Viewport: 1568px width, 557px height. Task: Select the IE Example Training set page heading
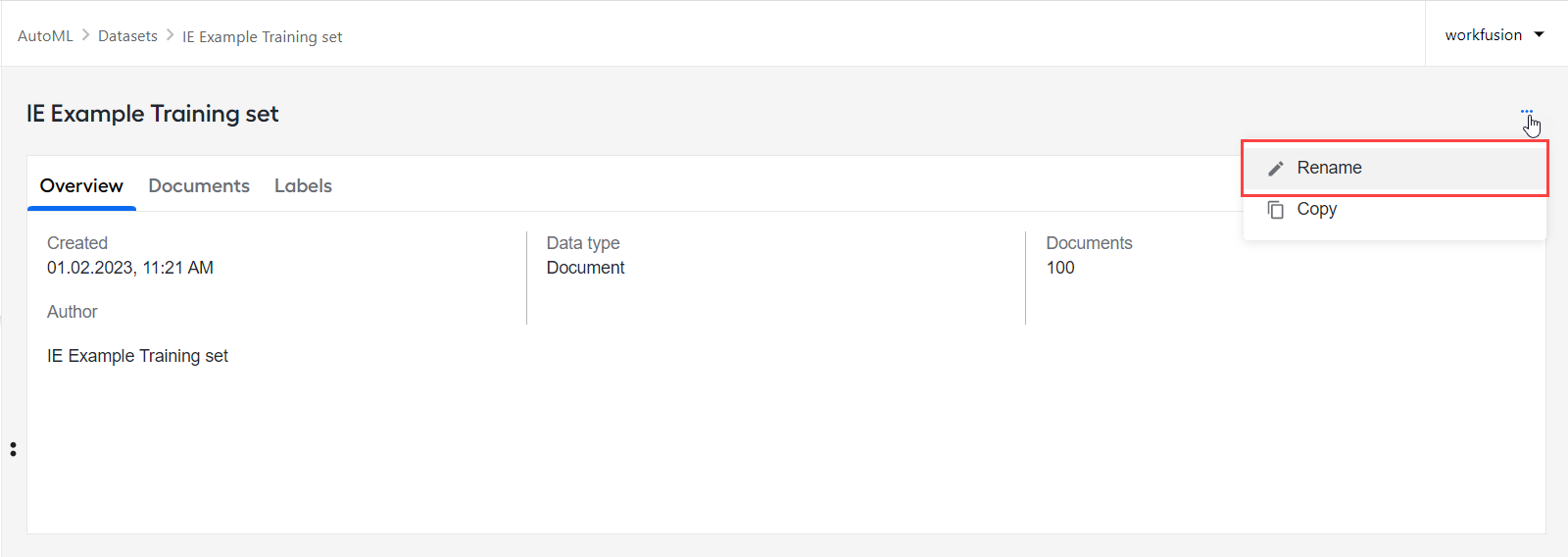(x=153, y=114)
